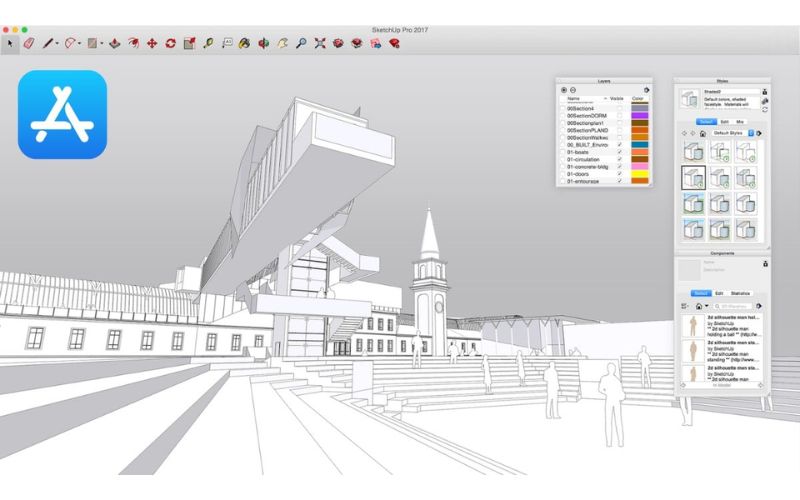Activate the Push/Pull tool

(x=115, y=44)
